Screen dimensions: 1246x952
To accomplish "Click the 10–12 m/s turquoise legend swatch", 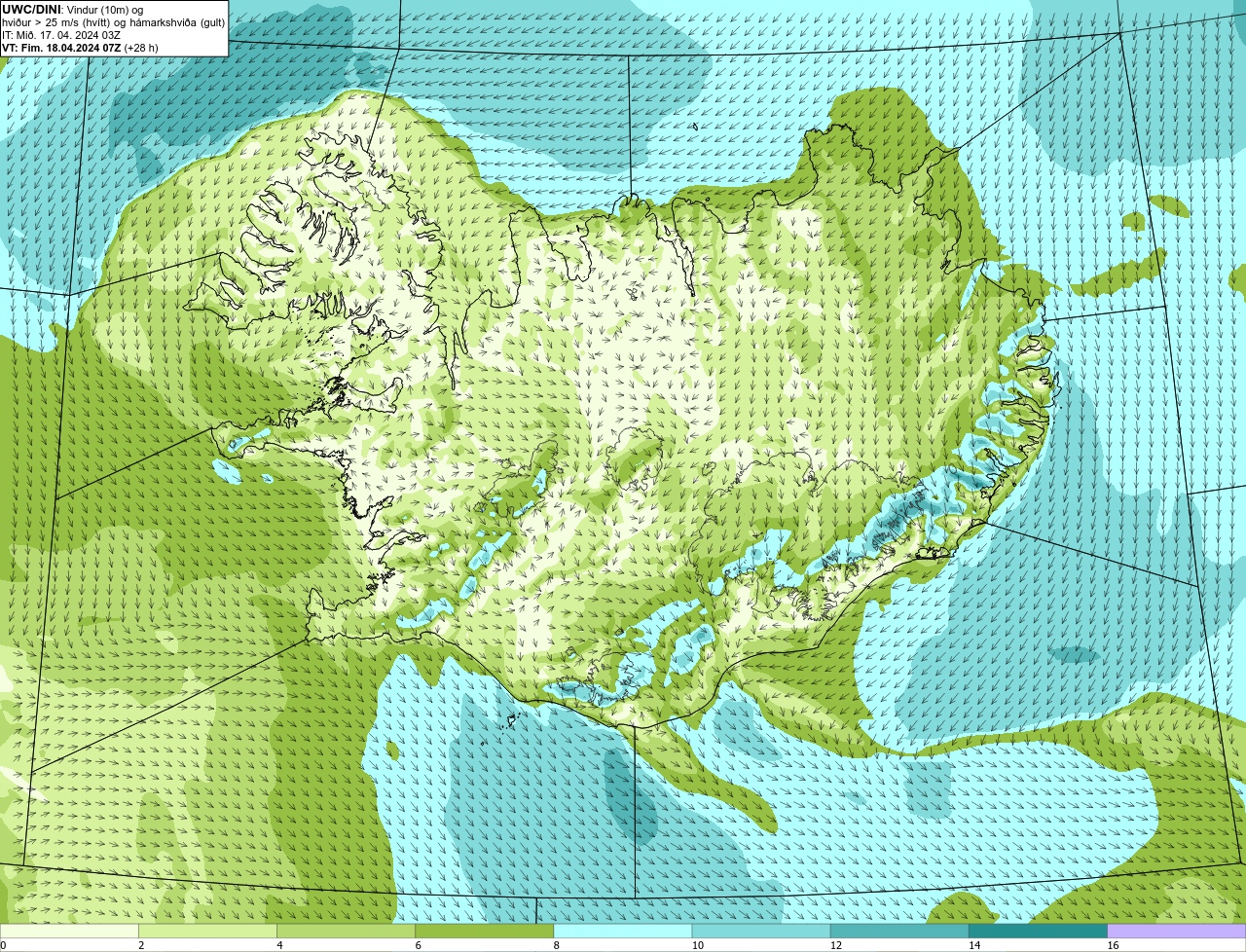I will click(761, 931).
